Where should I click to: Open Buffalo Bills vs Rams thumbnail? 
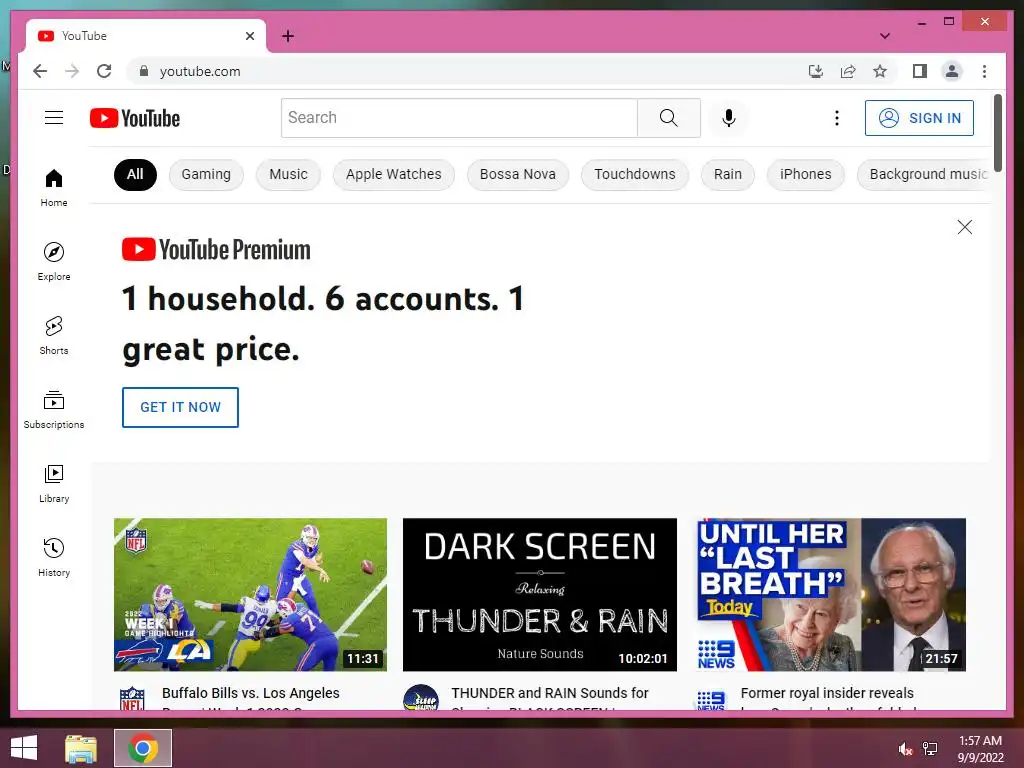(x=250, y=594)
